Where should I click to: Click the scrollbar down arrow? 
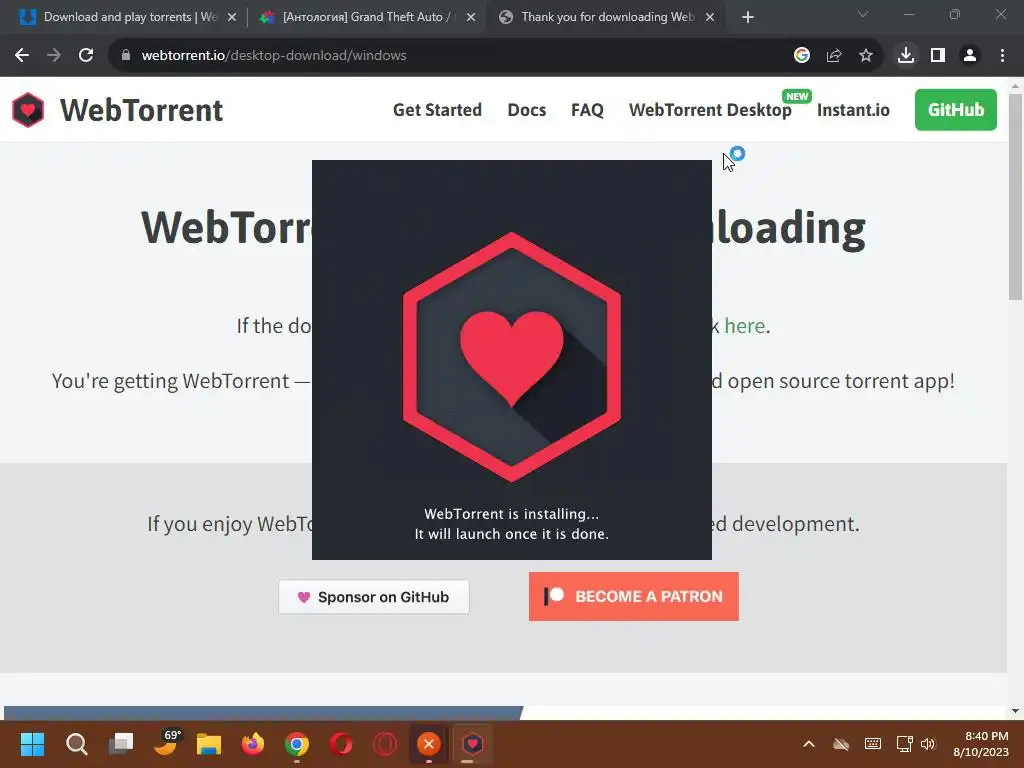pos(1015,711)
